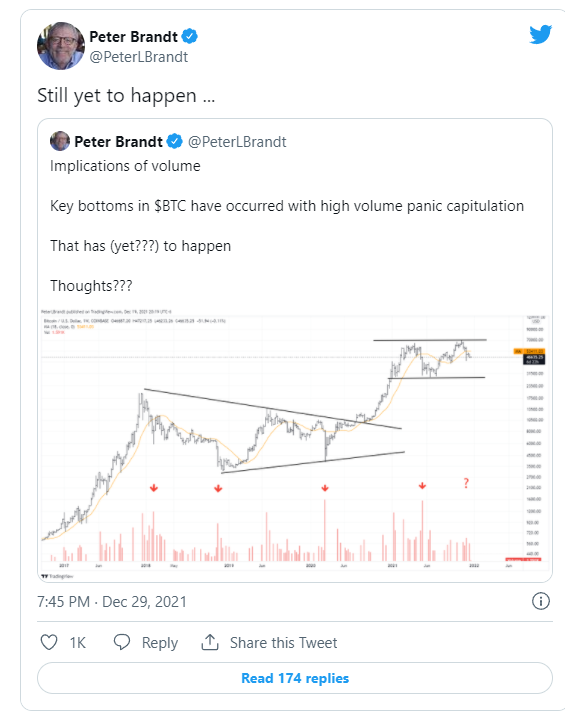Screen dimensions: 565x715
Task: Click the verified badge beside top Peter Brandt name
Action: click(190, 36)
